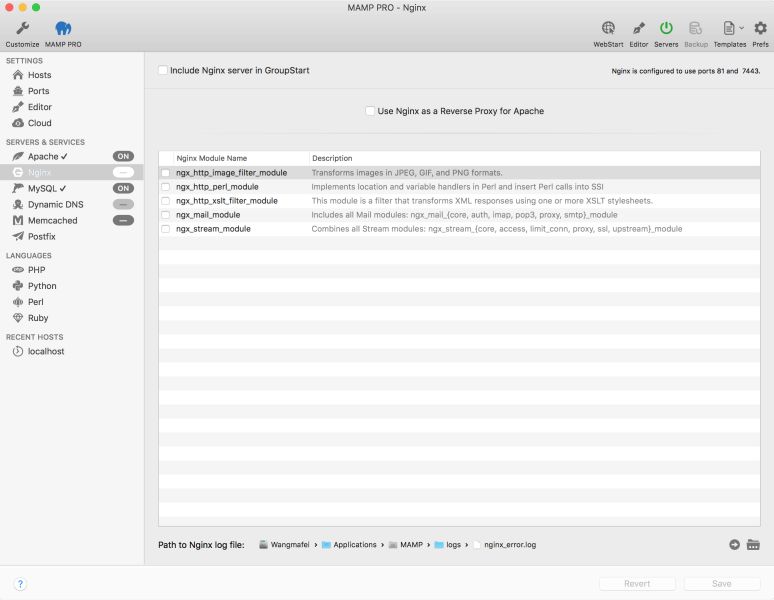Expand the Templates dropdown arrow
This screenshot has height=600, width=774.
pyautogui.click(x=741, y=28)
